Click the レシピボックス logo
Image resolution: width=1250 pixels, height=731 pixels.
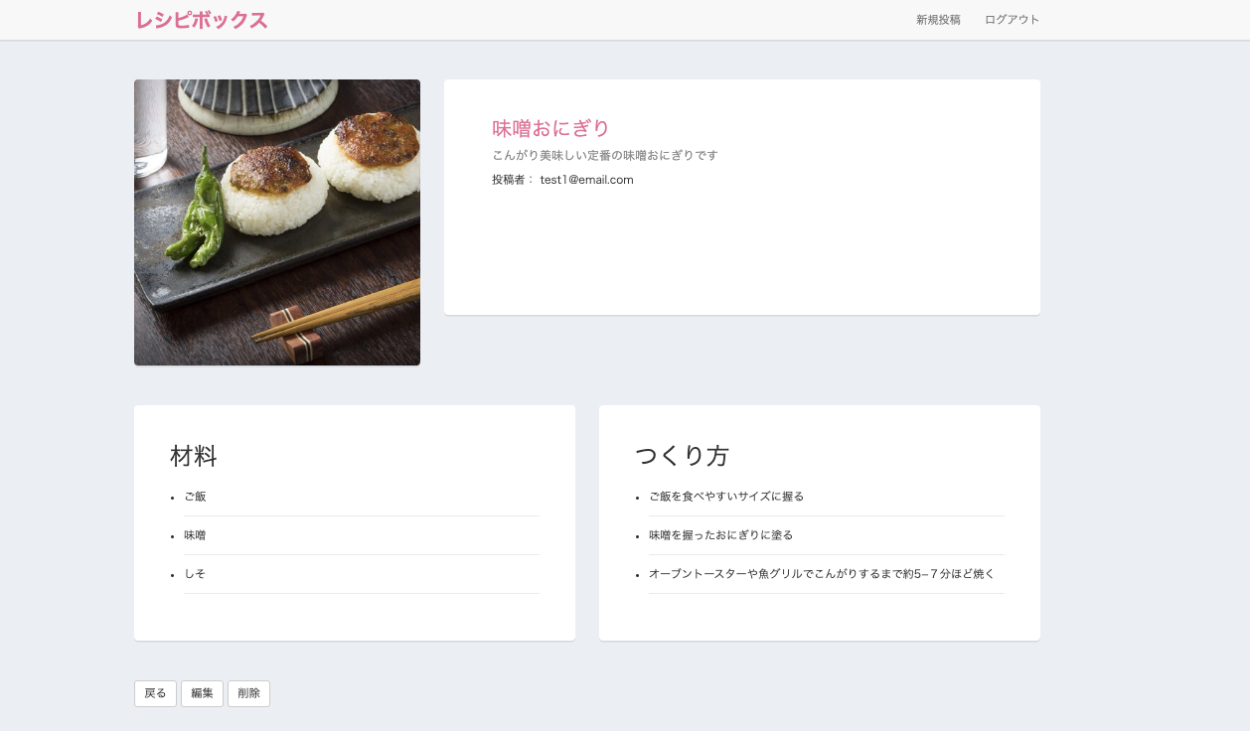(201, 20)
